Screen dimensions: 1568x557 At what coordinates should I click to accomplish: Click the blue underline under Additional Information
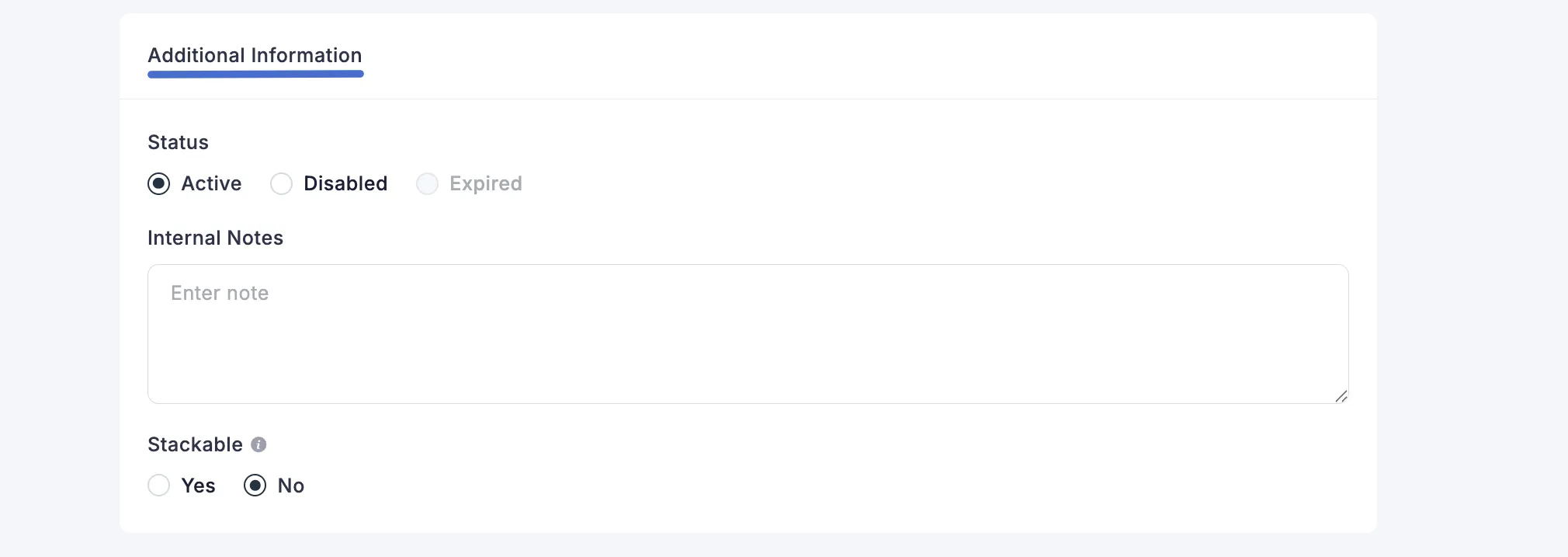click(255, 73)
